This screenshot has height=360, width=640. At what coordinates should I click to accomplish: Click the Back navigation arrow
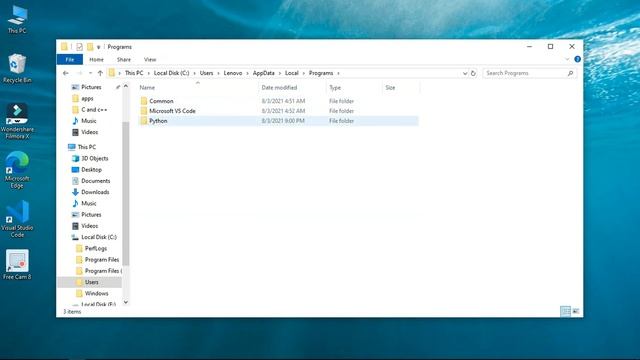click(x=66, y=73)
